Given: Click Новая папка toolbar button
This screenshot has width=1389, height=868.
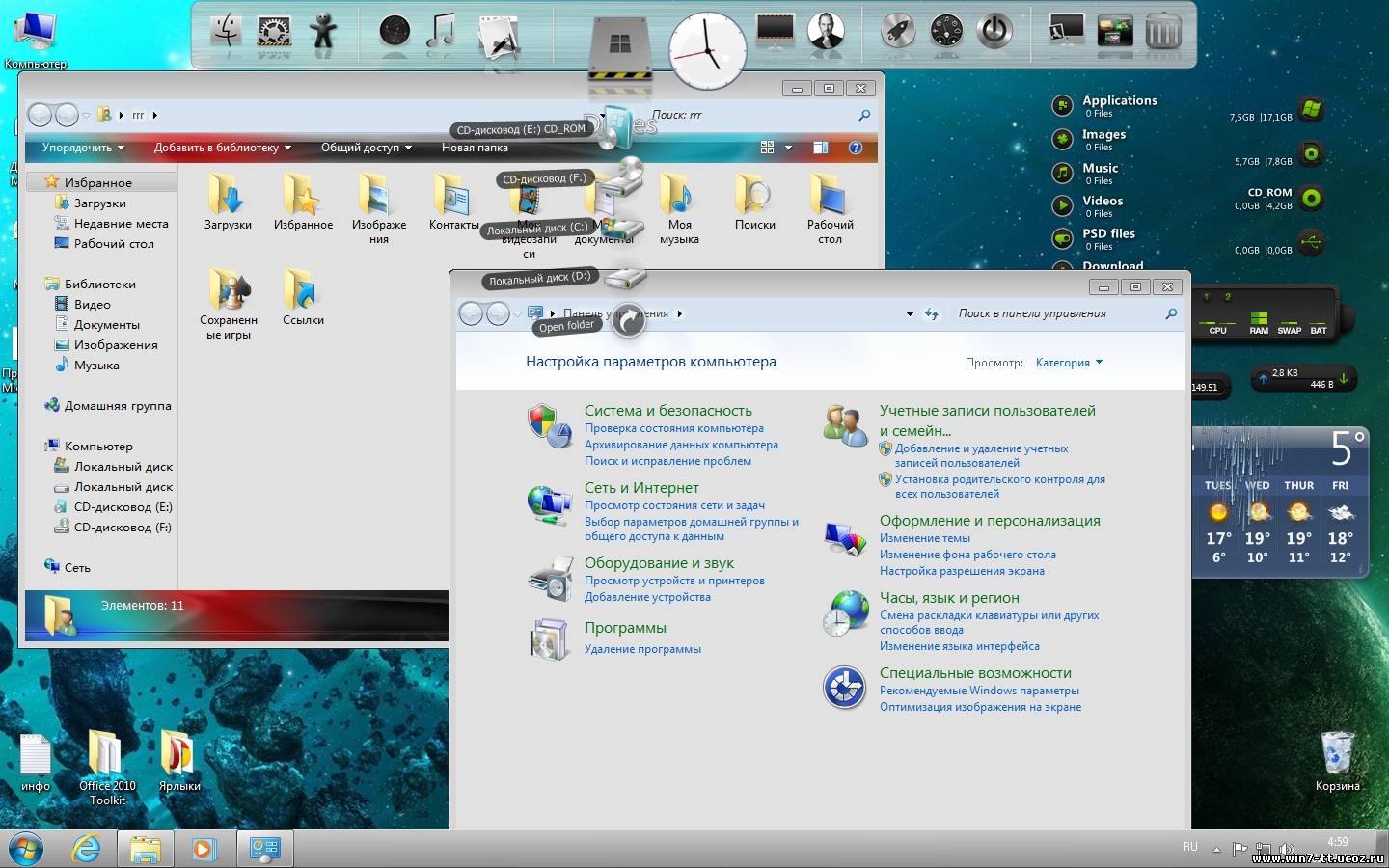Looking at the screenshot, I should pos(475,148).
